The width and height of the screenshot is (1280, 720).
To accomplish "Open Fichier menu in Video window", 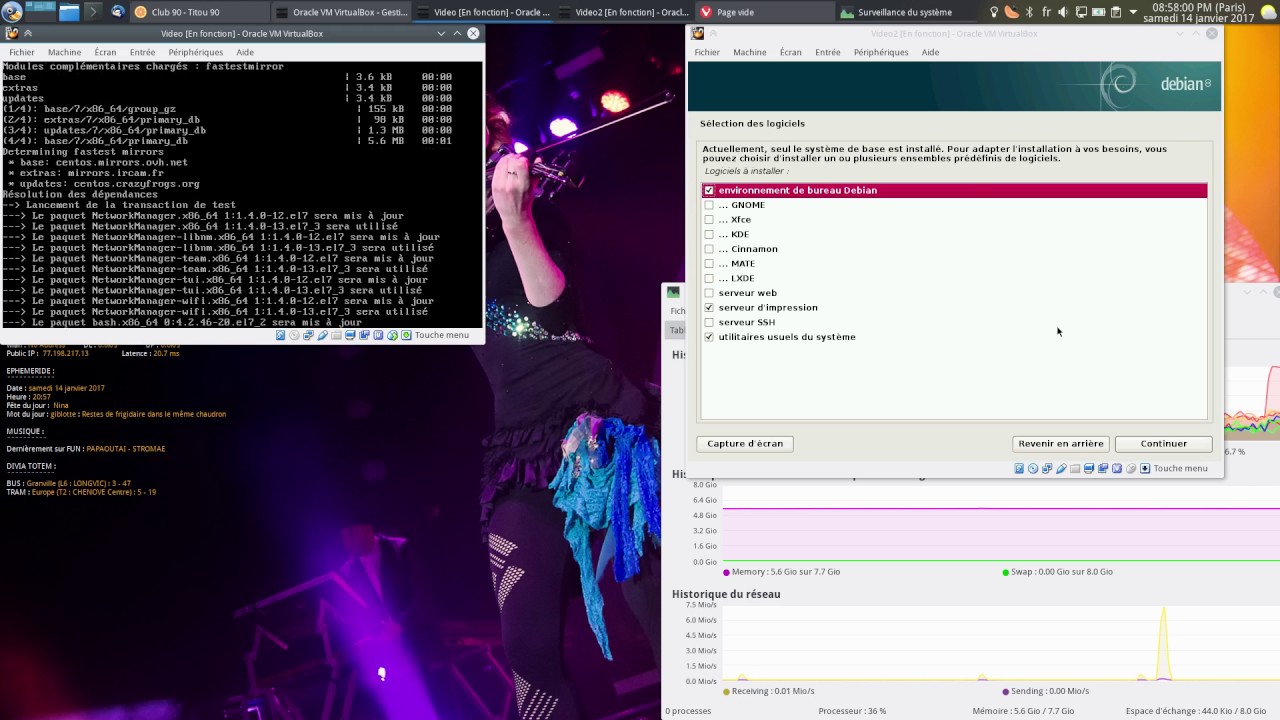I will tap(21, 52).
